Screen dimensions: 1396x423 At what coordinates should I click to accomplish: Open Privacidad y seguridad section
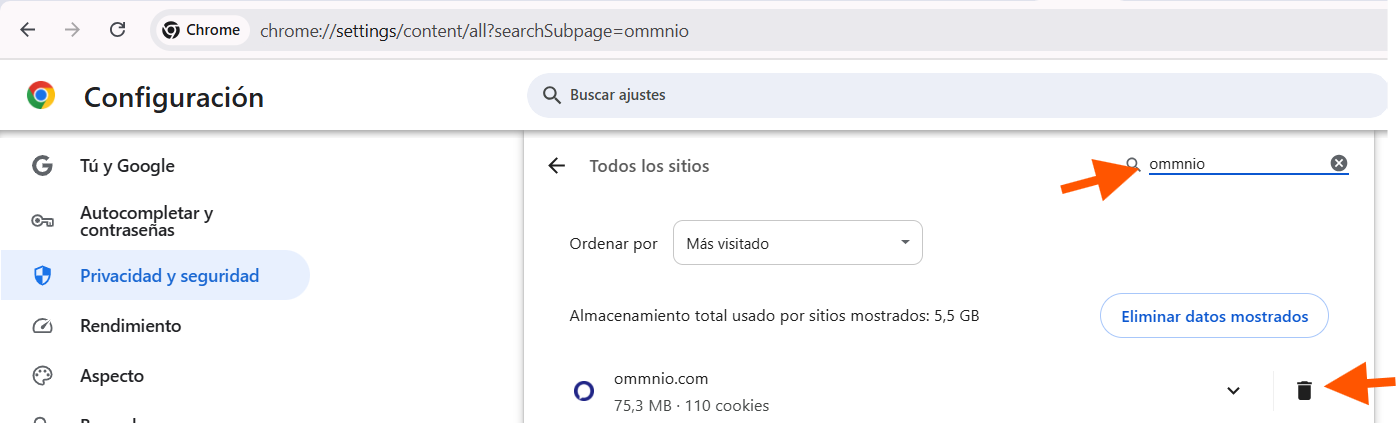coord(155,276)
